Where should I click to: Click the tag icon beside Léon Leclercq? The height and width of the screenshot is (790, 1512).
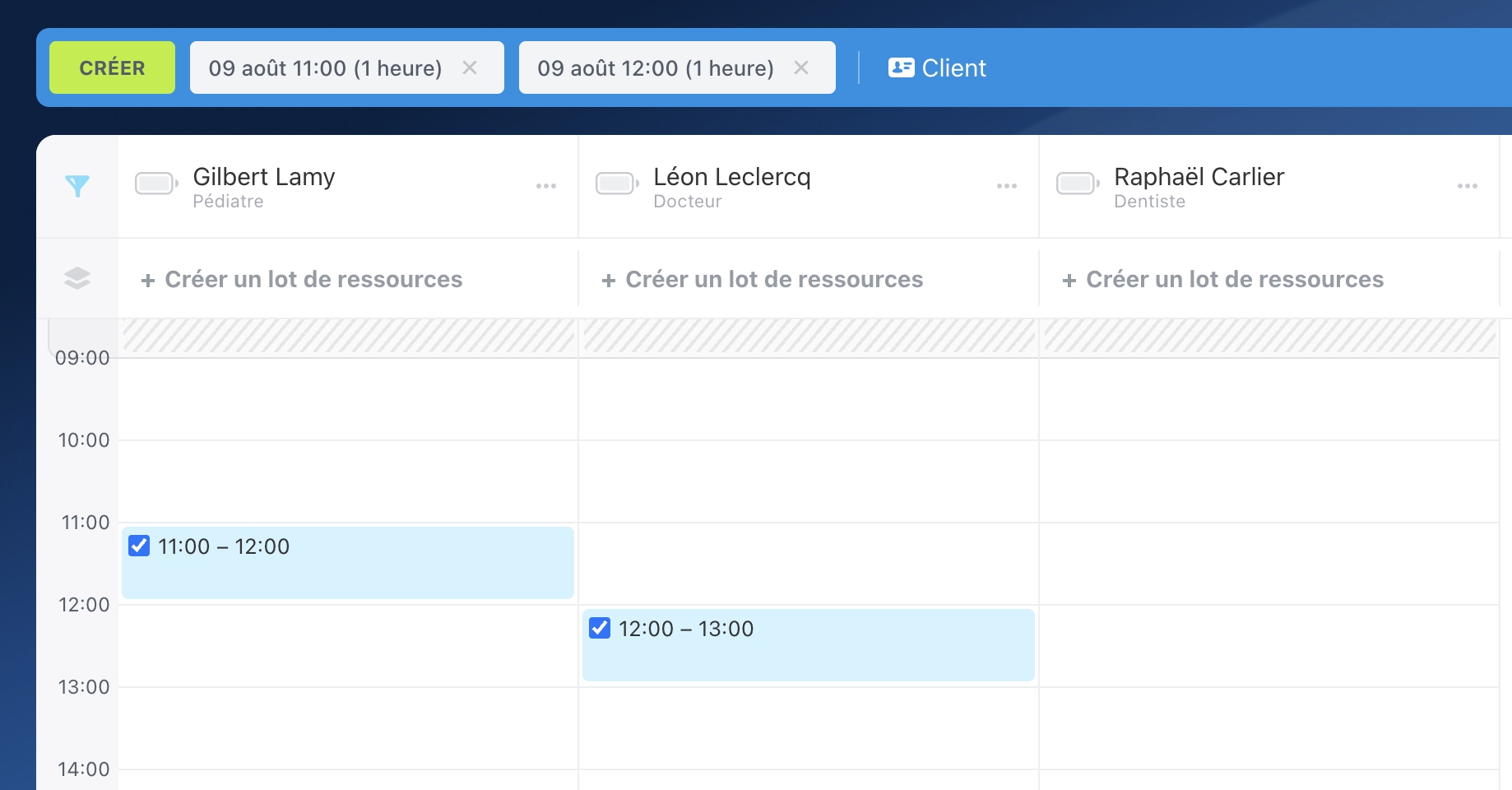[617, 184]
